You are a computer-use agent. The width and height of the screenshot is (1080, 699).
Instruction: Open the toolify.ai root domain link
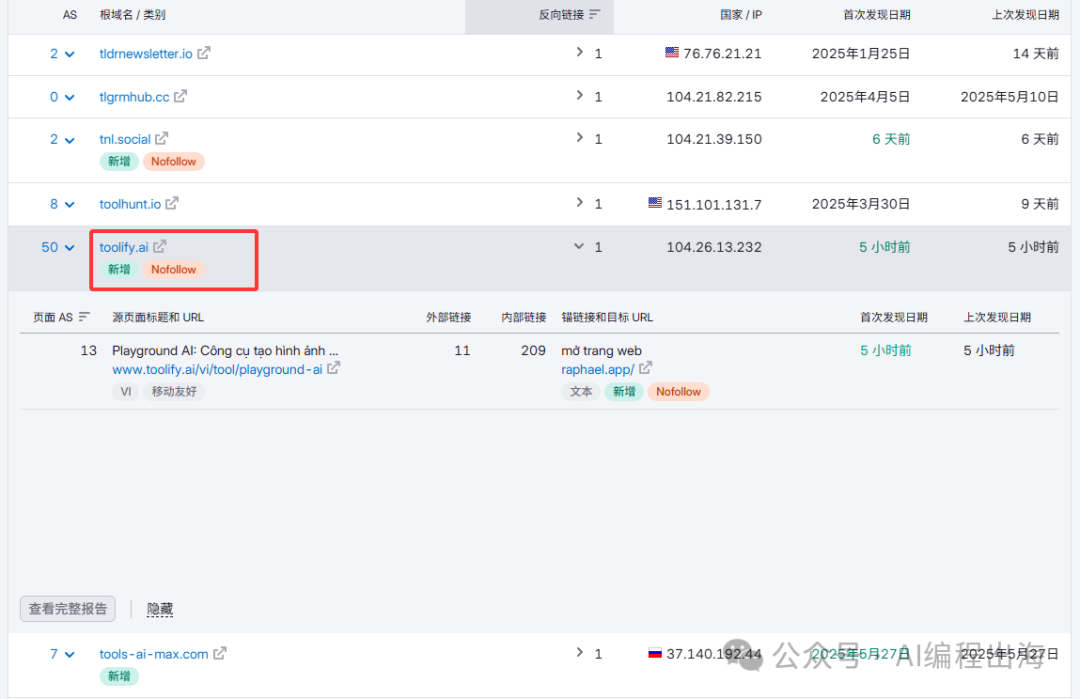click(123, 247)
